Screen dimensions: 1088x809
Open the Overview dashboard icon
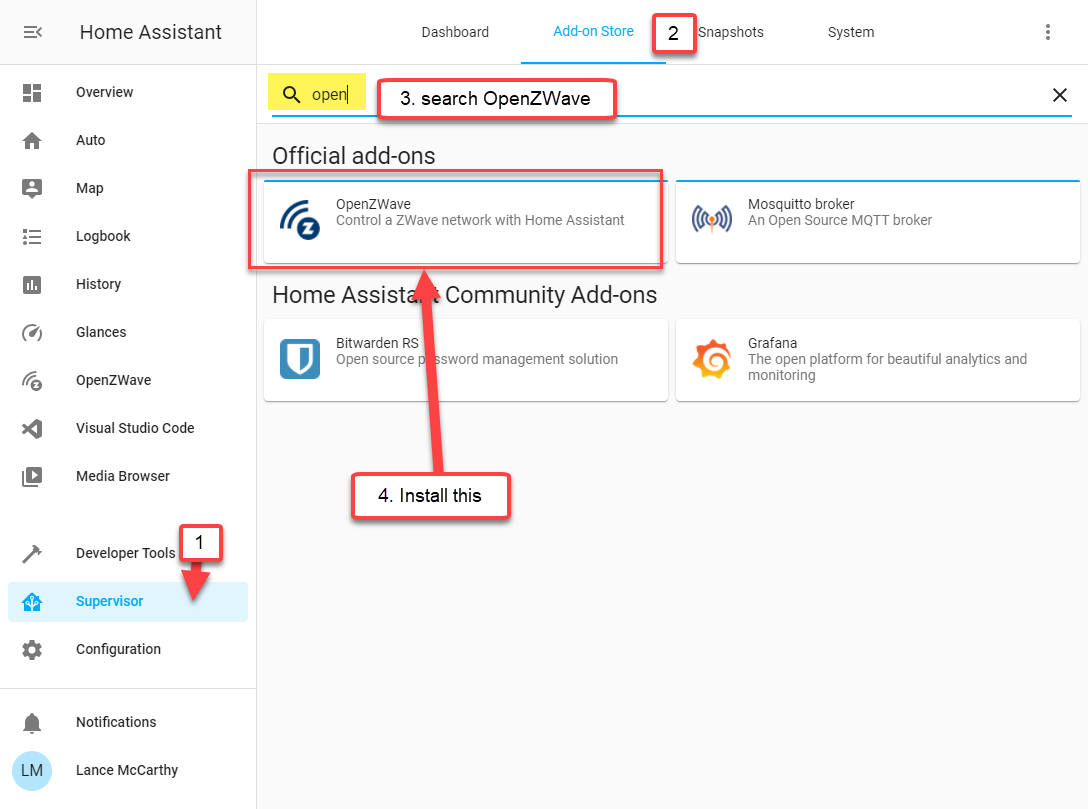32,93
